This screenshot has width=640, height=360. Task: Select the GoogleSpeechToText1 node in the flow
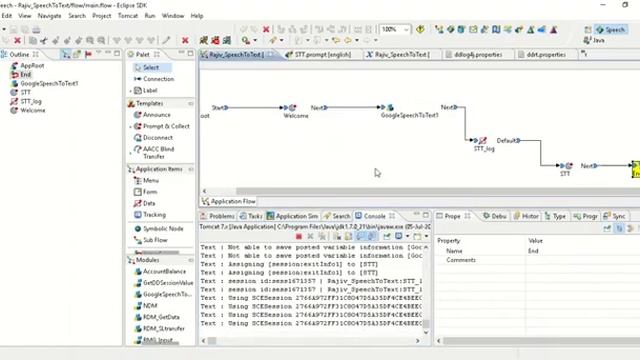[x=390, y=107]
